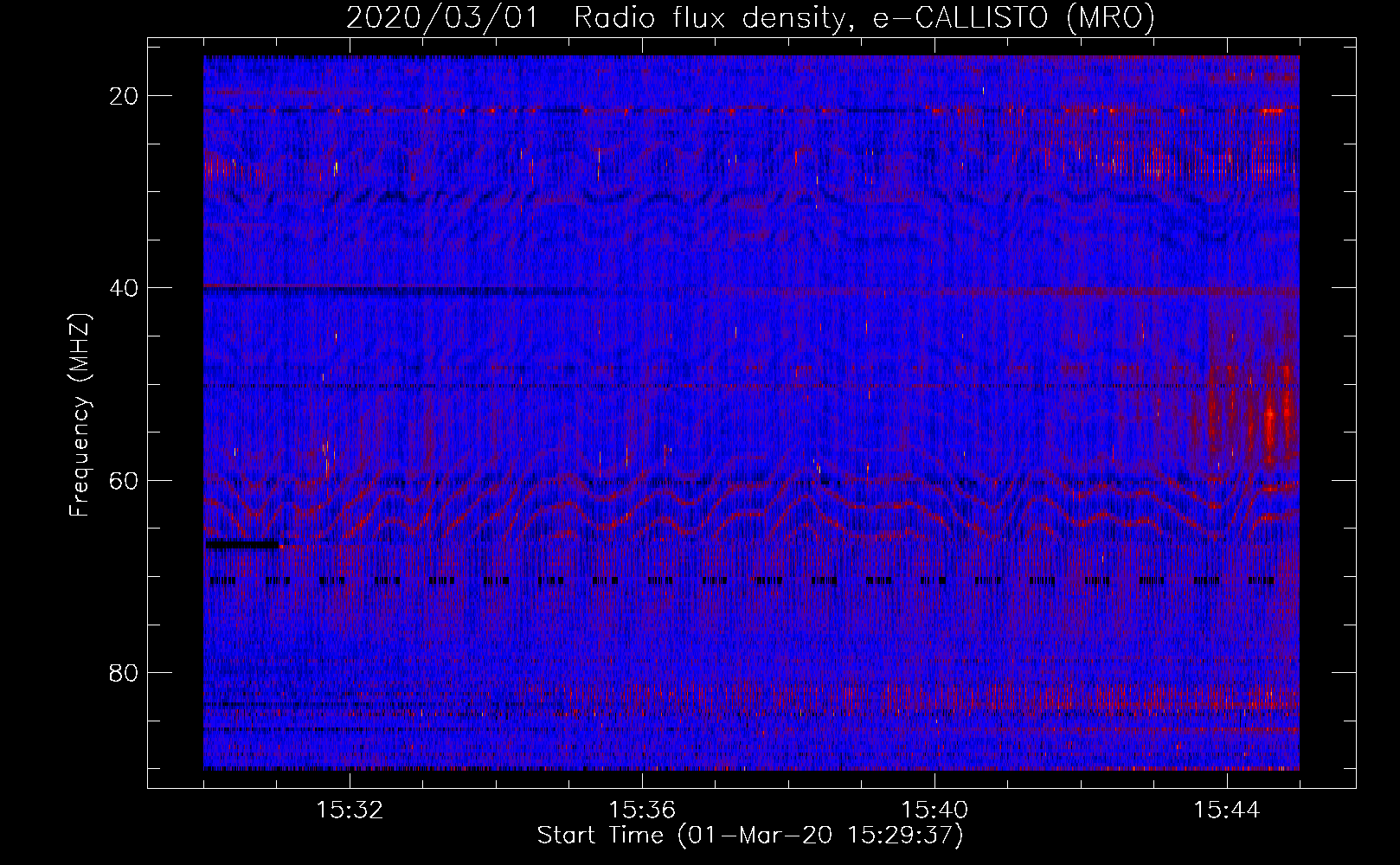Click the solid black bar near 67 MHz at the spectrogram start
This screenshot has width=1400, height=865.
(x=242, y=545)
